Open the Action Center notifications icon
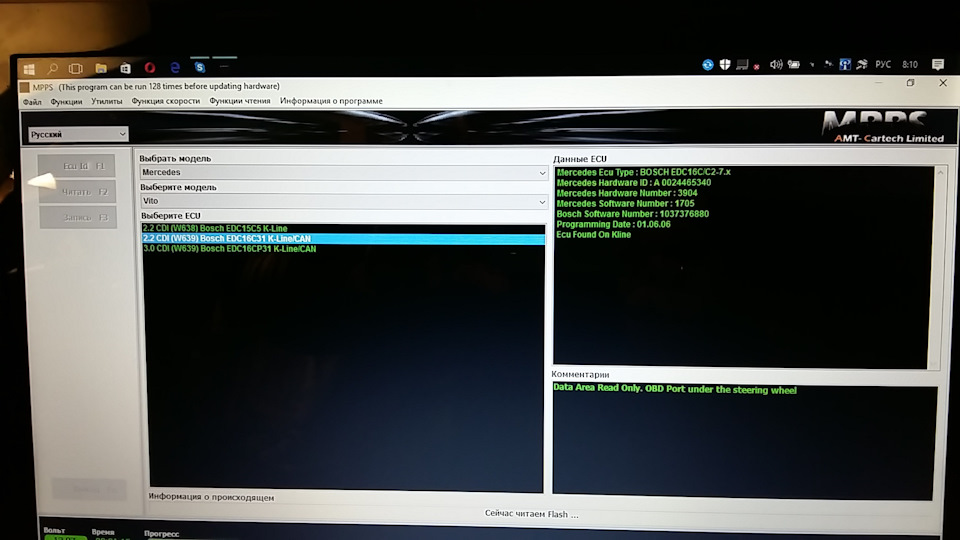This screenshot has width=960, height=540. [937, 64]
